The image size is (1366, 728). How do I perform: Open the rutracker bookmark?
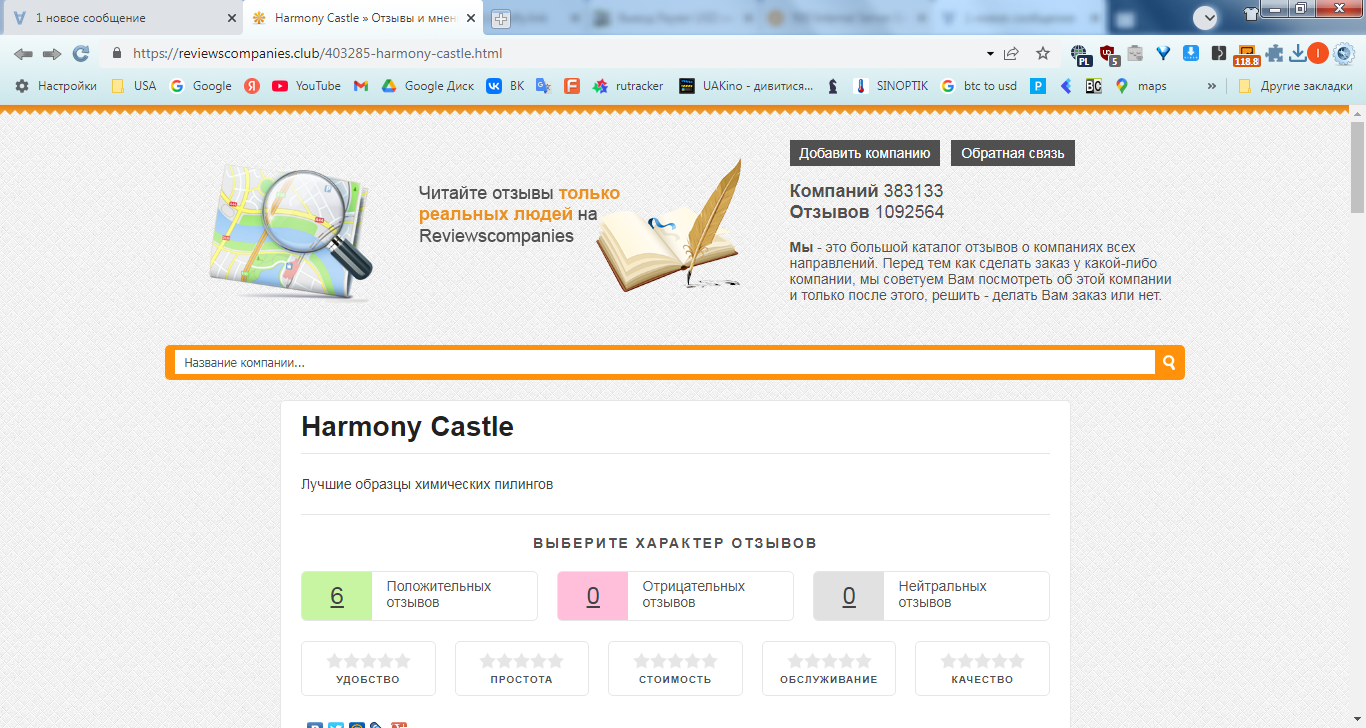click(x=628, y=86)
